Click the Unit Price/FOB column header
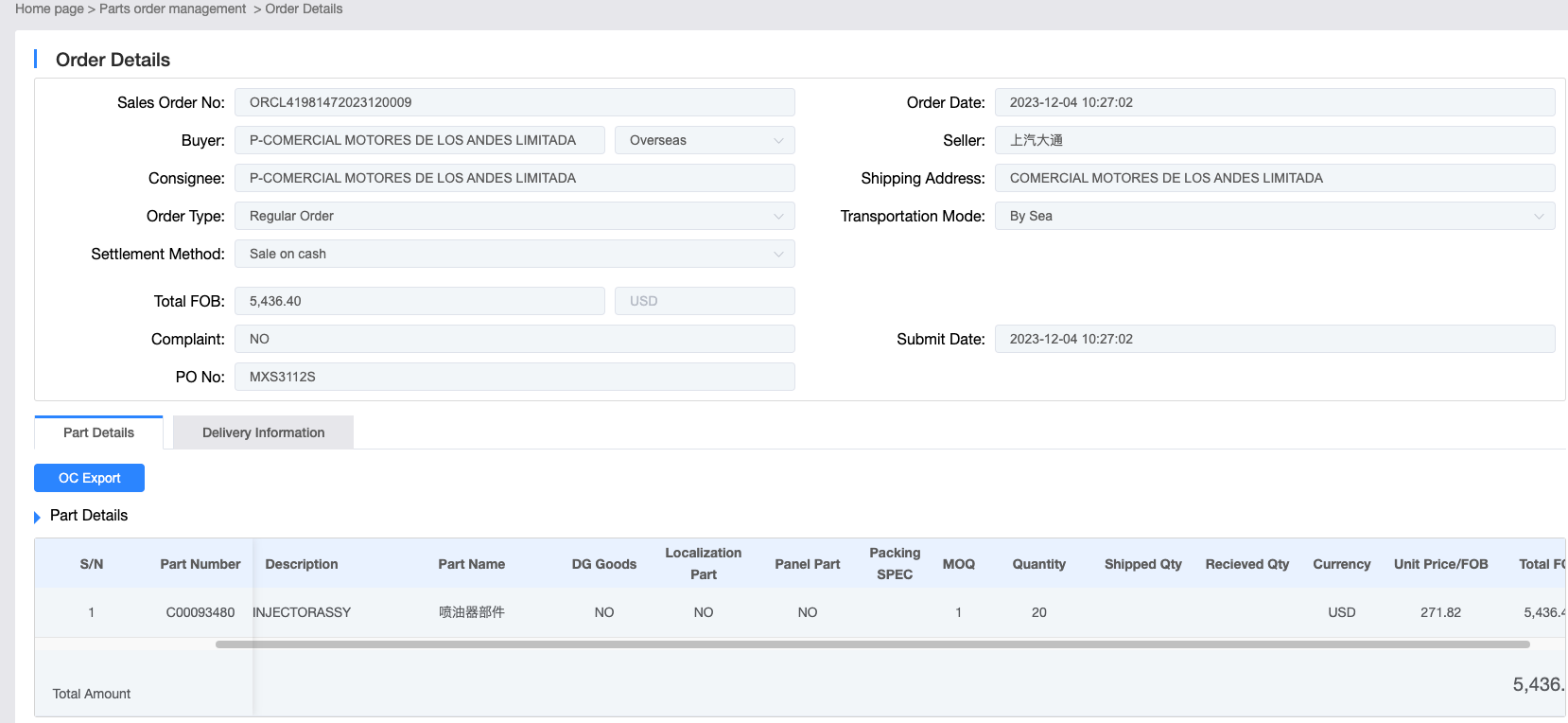 (x=1440, y=564)
